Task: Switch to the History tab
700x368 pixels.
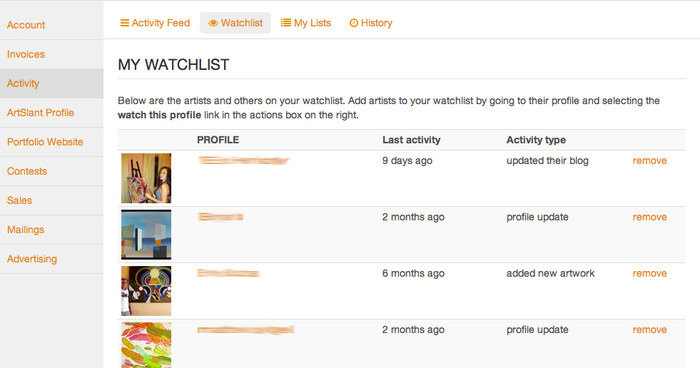Action: pos(371,23)
